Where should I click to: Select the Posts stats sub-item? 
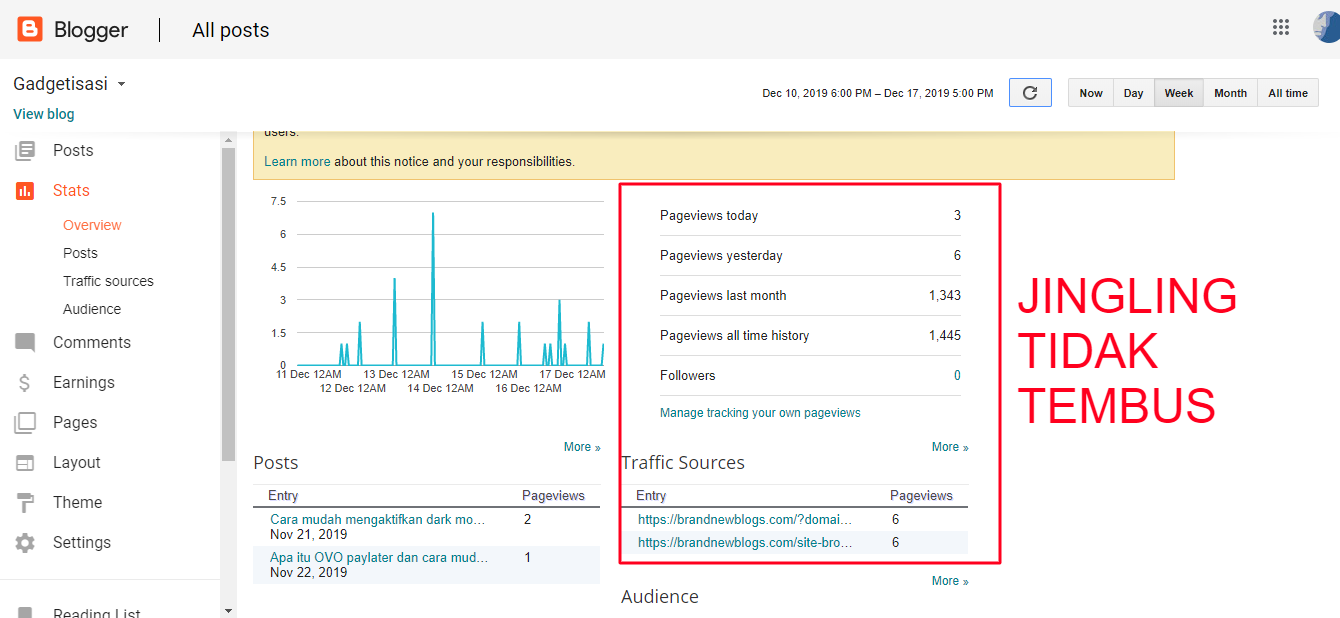click(80, 254)
